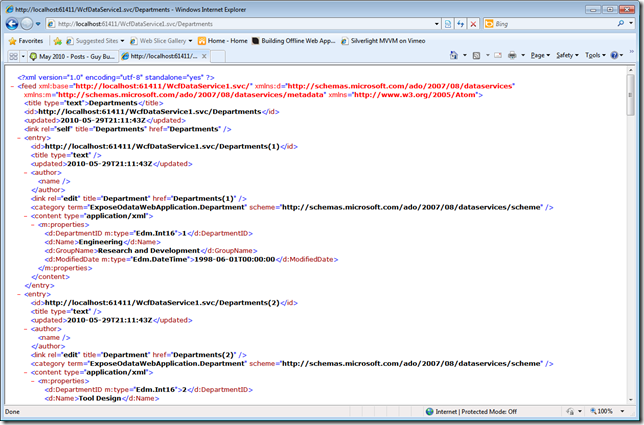Image resolution: width=644 pixels, height=425 pixels.
Task: Click the Internet Protected Mode status zone
Action: tap(472, 411)
